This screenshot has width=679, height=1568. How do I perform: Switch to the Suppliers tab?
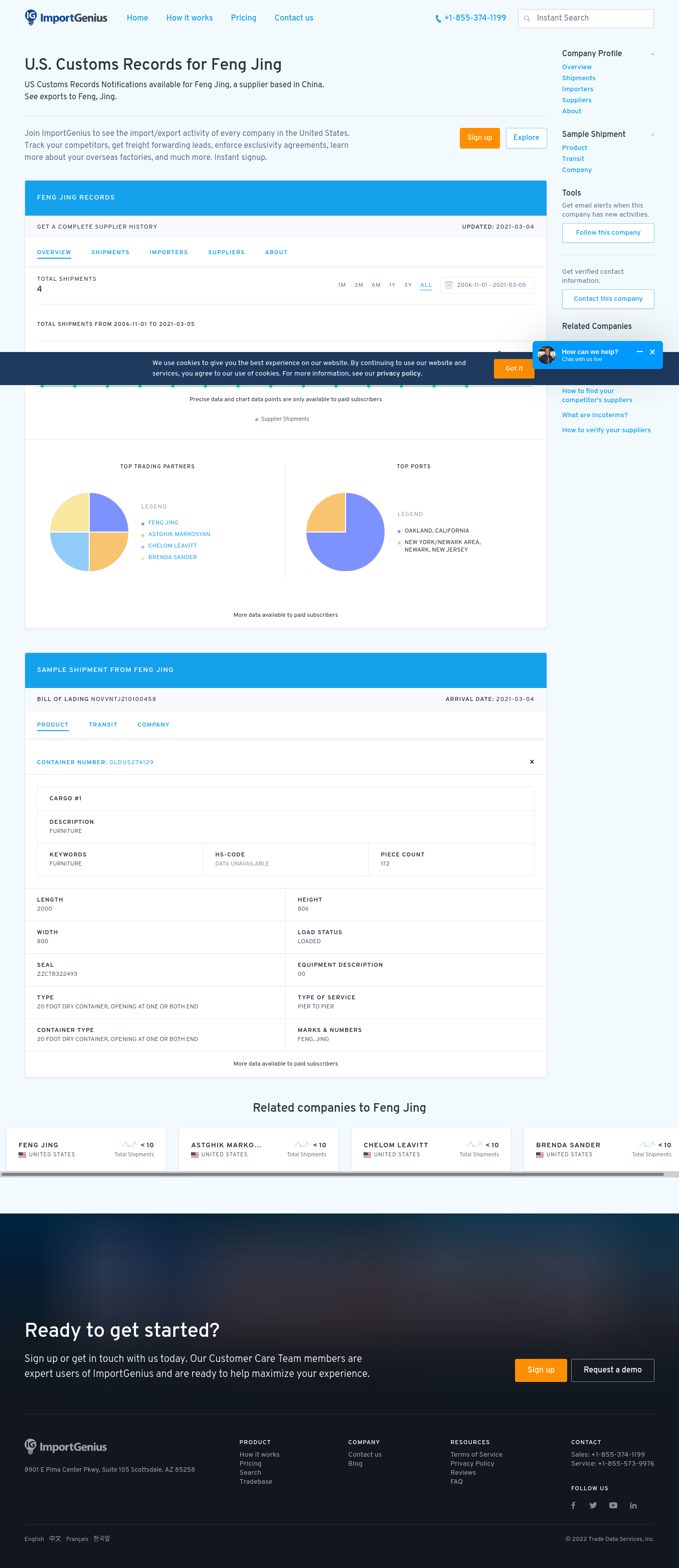pyautogui.click(x=226, y=252)
